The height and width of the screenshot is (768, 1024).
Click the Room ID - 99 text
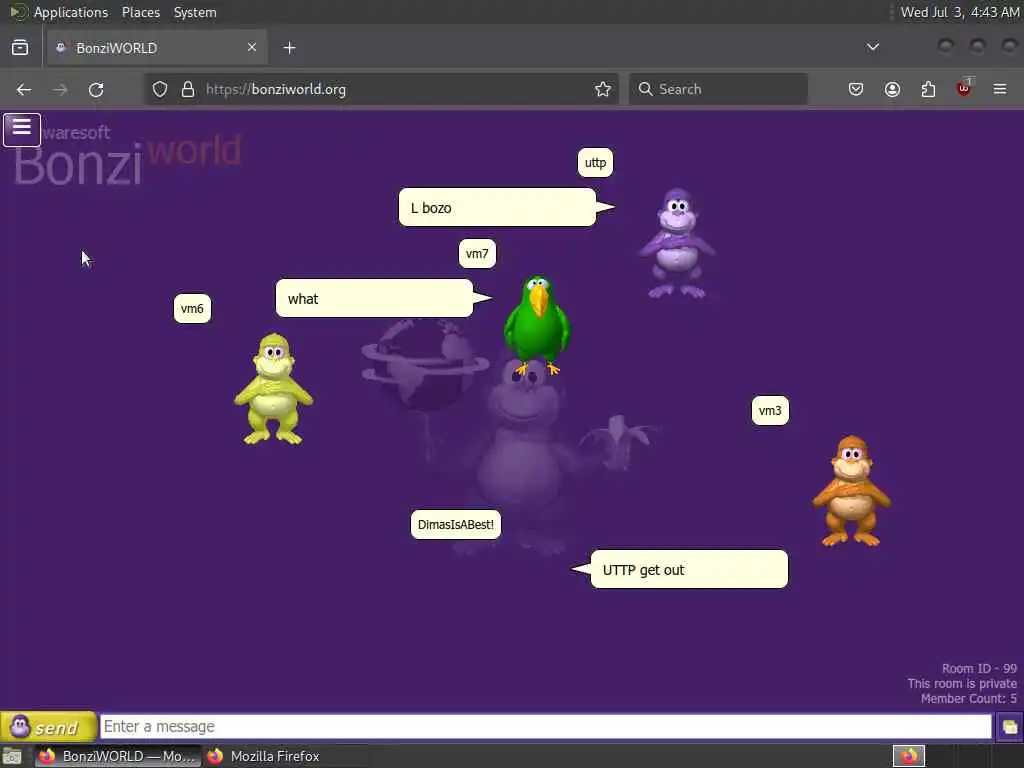pyautogui.click(x=979, y=669)
